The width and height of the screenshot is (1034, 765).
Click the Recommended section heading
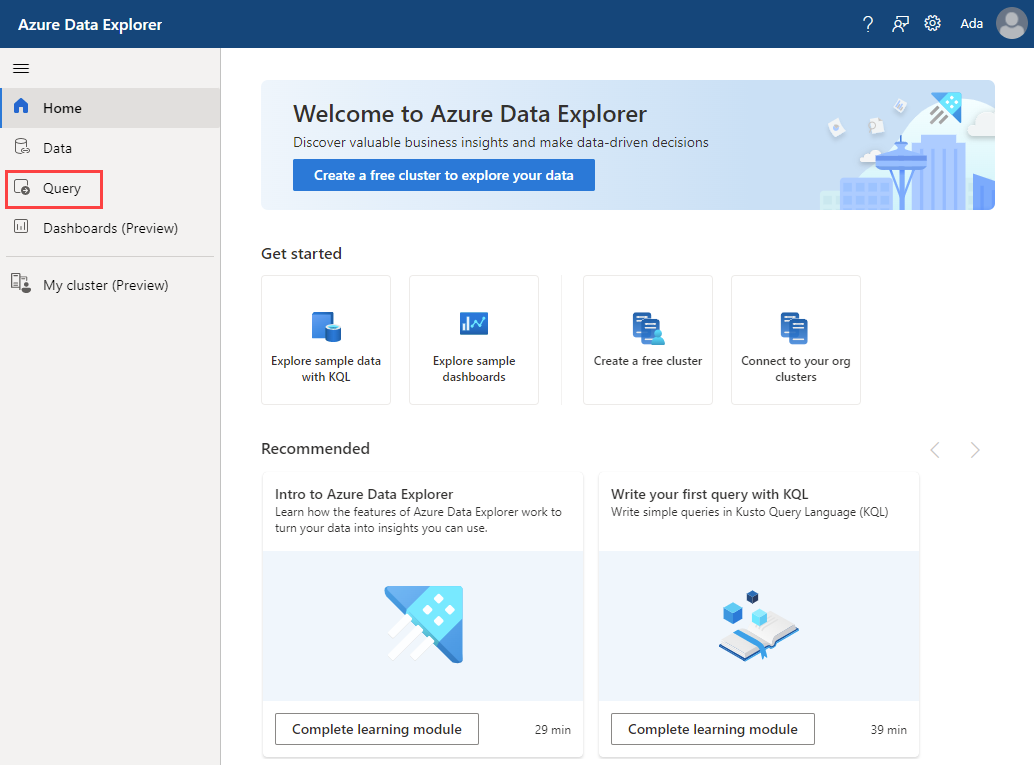point(315,448)
